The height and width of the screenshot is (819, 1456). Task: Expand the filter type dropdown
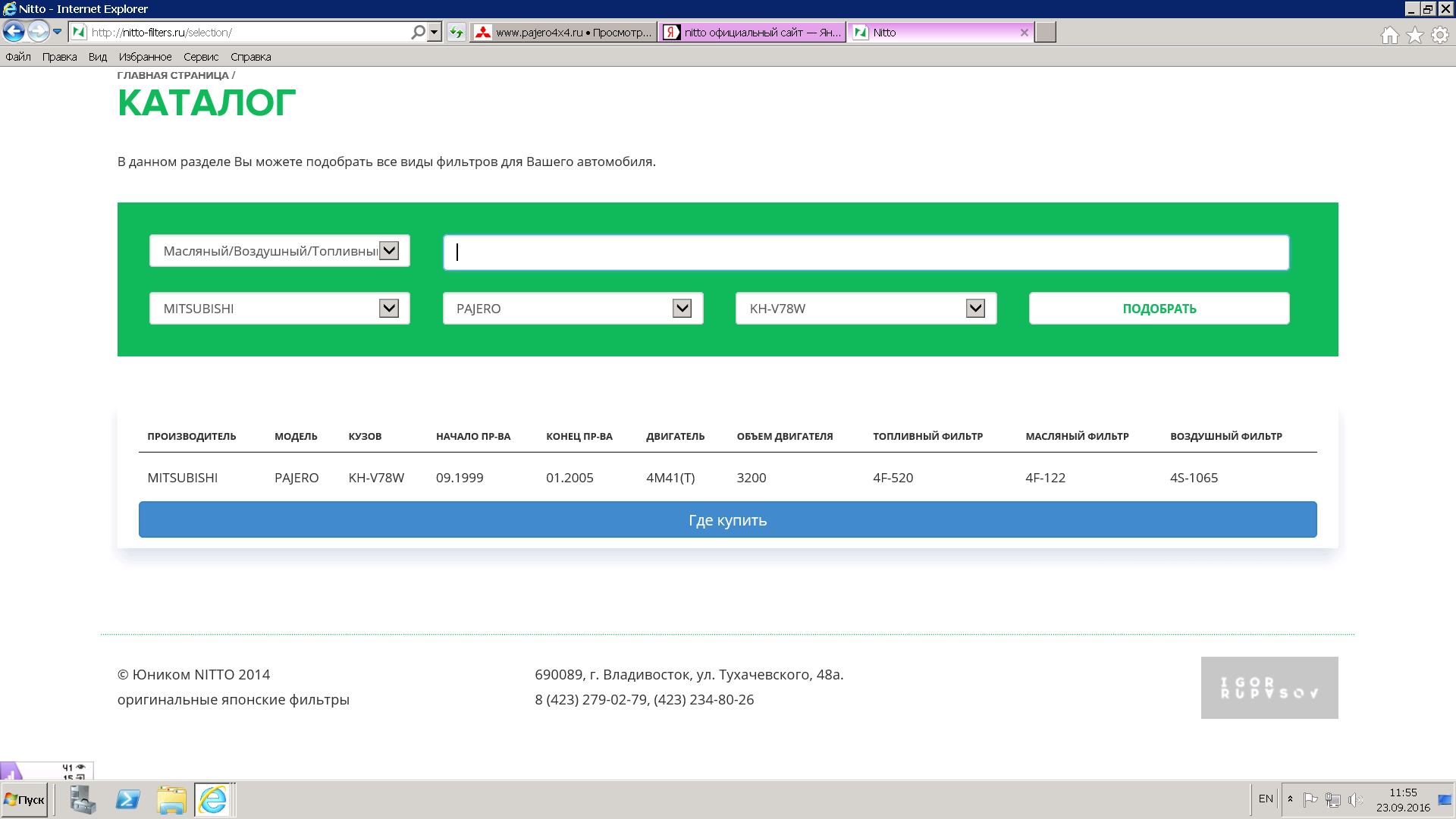pyautogui.click(x=388, y=251)
